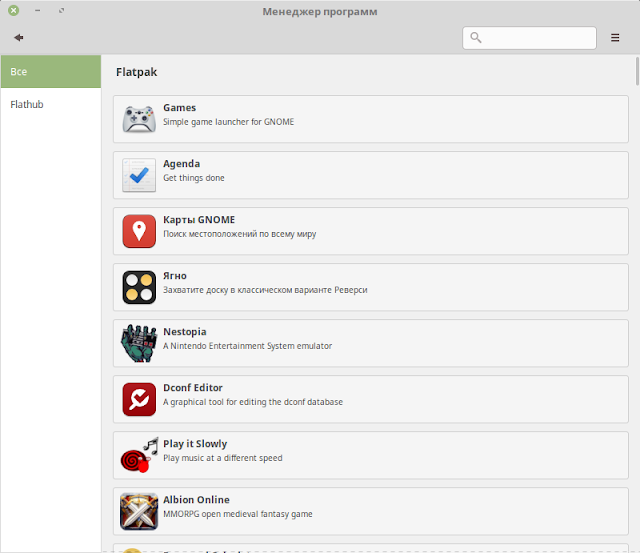This screenshot has width=640, height=553.
Task: Click the back arrow button
Action: coord(19,38)
